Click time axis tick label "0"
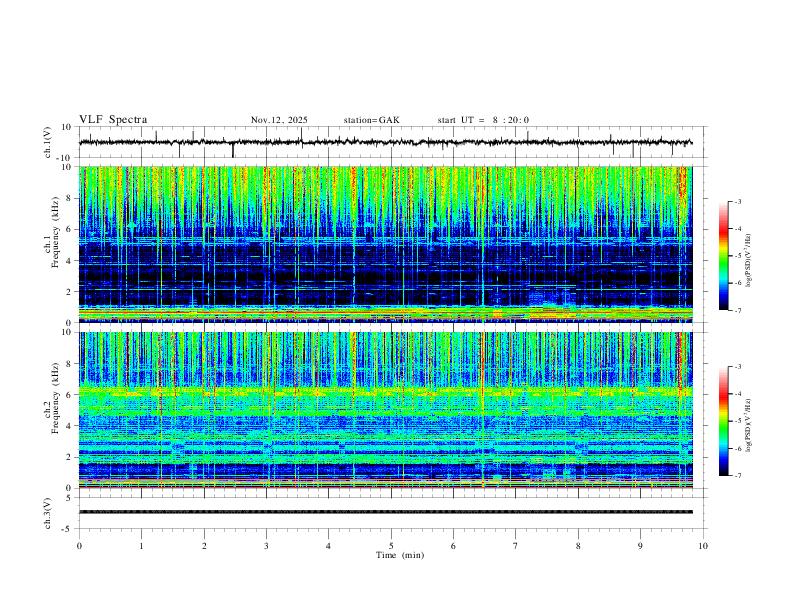The image size is (792, 612). [79, 546]
